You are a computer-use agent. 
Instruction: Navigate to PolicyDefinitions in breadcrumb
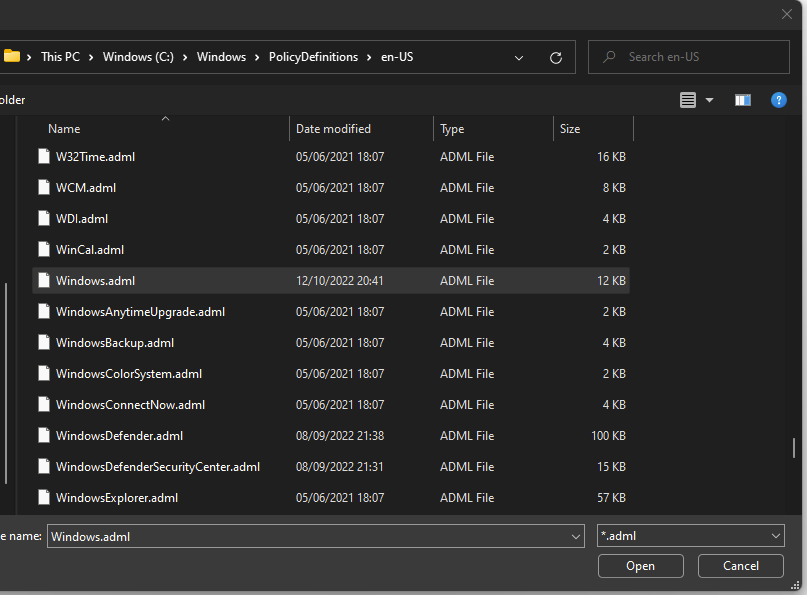[313, 57]
